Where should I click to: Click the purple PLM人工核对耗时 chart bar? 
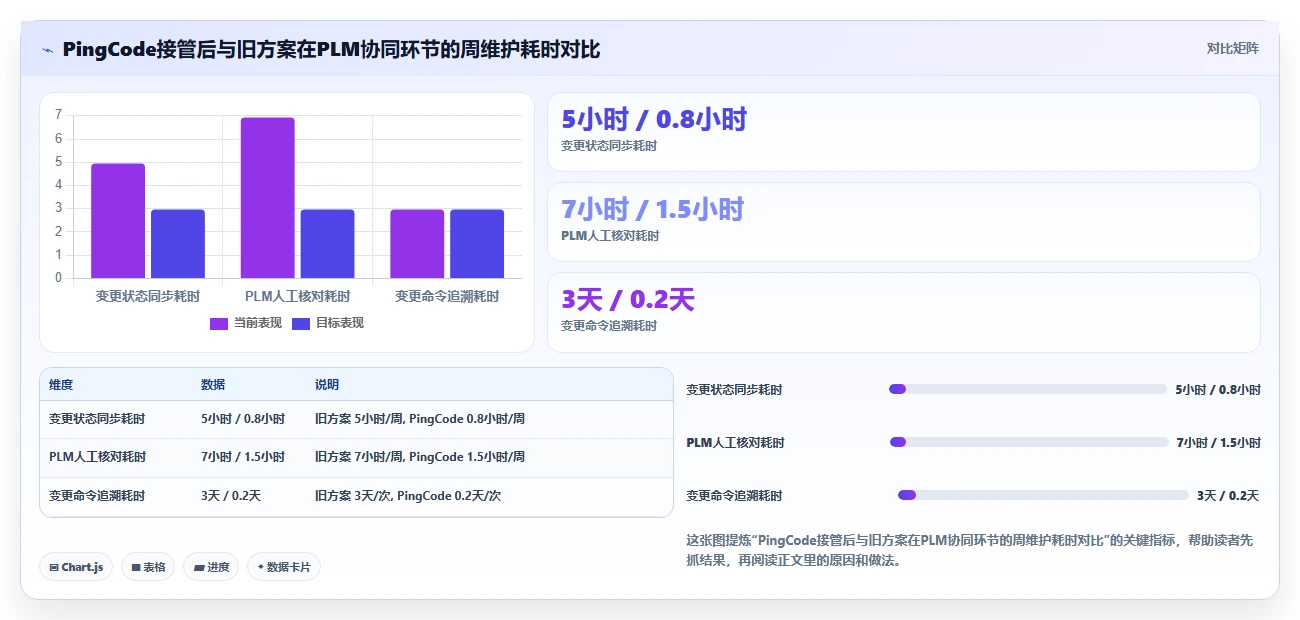(268, 198)
